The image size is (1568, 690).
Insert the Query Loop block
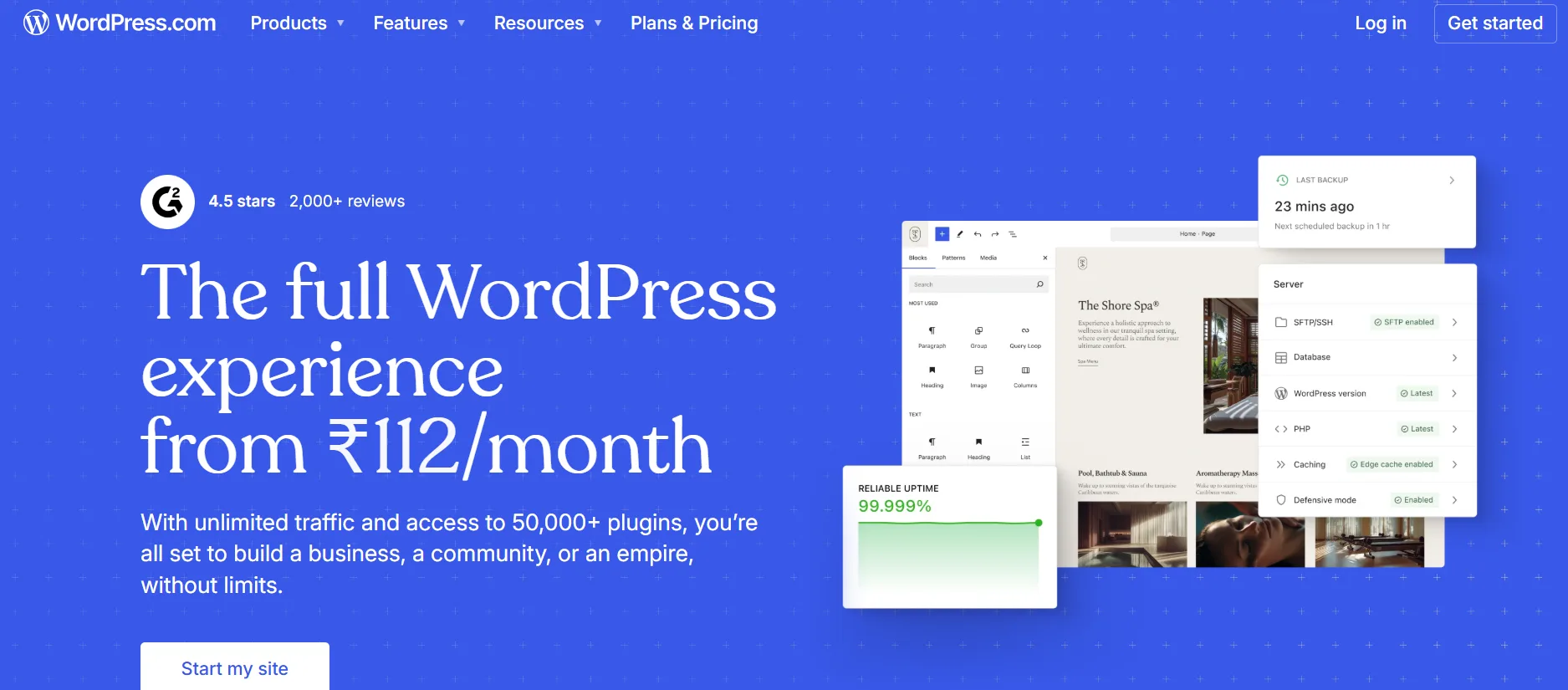(1025, 337)
